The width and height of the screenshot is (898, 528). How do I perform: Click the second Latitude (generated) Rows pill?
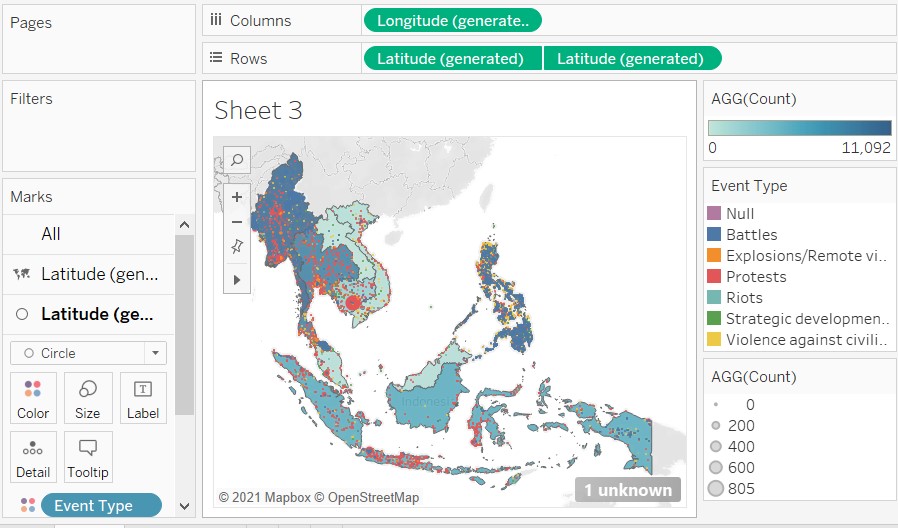point(631,59)
